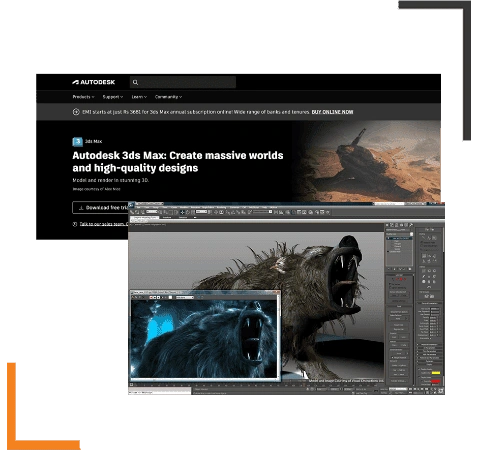Image resolution: width=478 pixels, height=452 pixels.
Task: Toggle the Interpolate checkbox
Action: tap(430, 338)
